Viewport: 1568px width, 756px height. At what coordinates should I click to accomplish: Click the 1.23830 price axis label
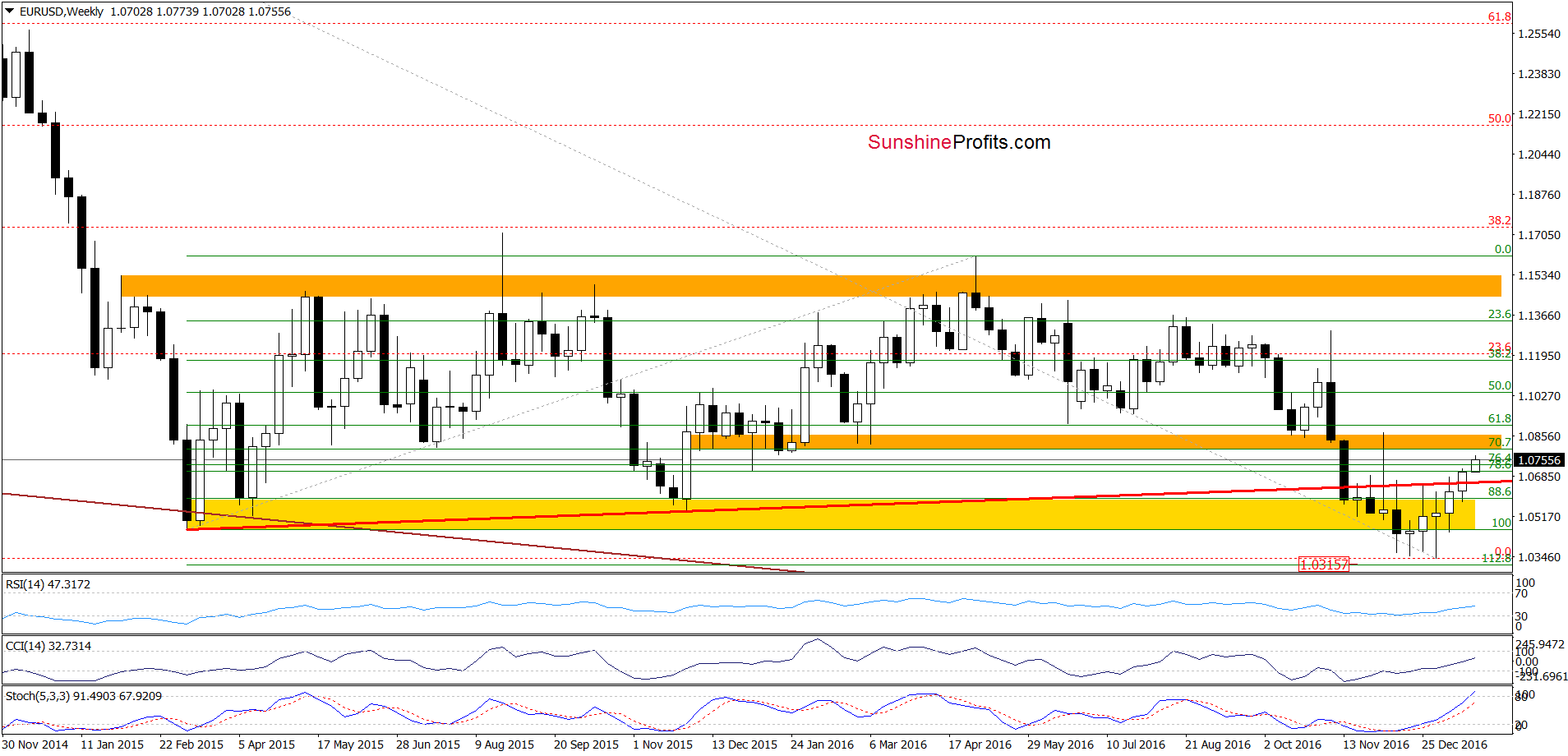point(1539,74)
